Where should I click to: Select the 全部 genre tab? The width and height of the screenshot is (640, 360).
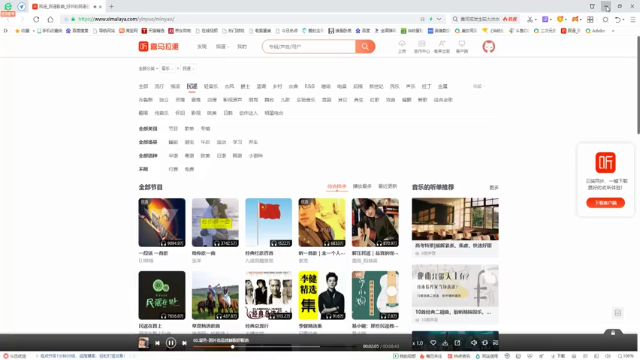click(x=143, y=86)
